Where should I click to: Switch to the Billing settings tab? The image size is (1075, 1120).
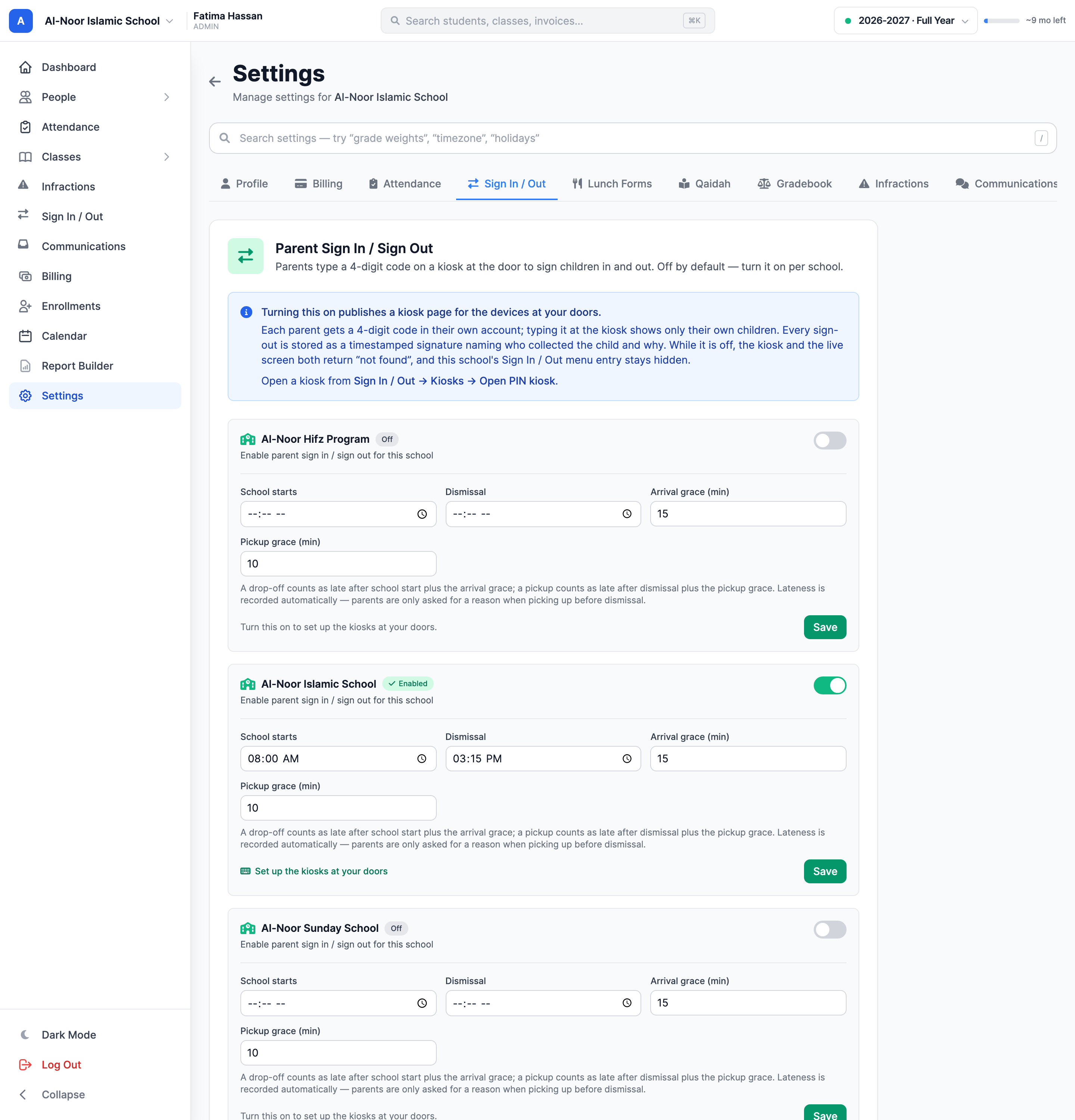[x=319, y=183]
